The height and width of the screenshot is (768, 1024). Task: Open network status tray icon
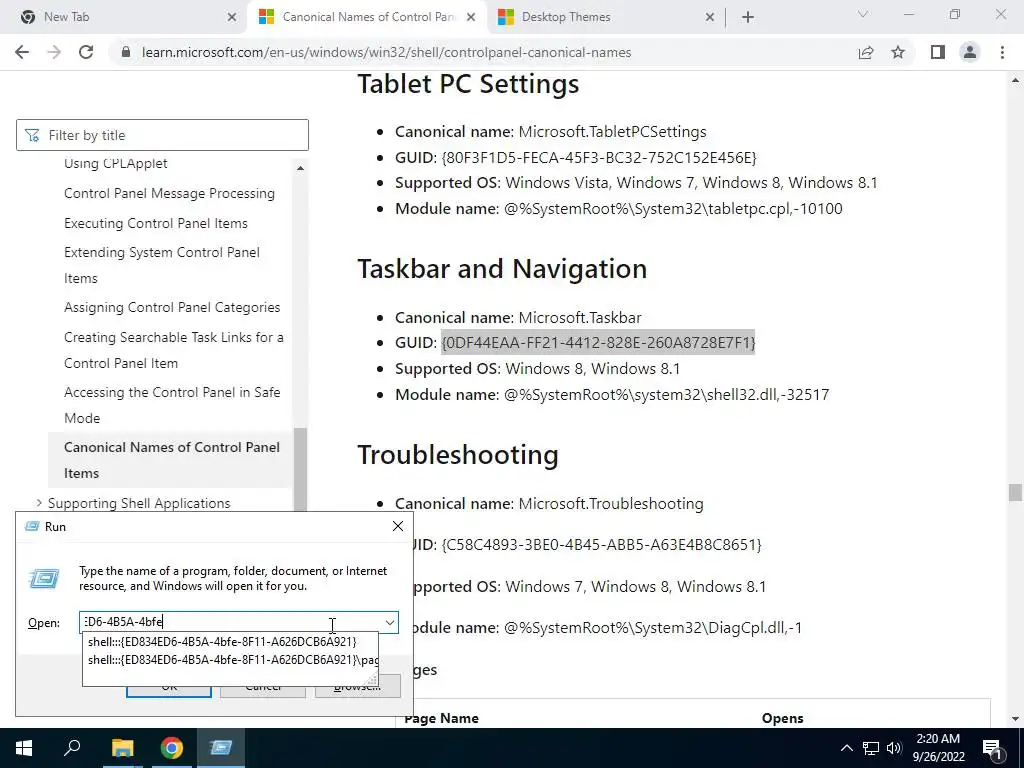coord(871,748)
